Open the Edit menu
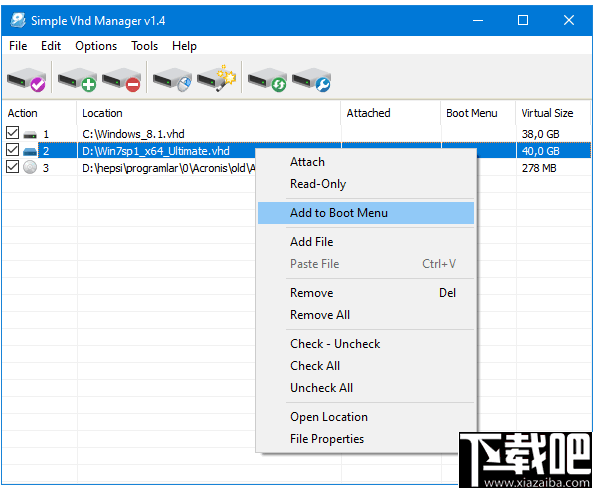The width and height of the screenshot is (594, 488). [x=51, y=46]
